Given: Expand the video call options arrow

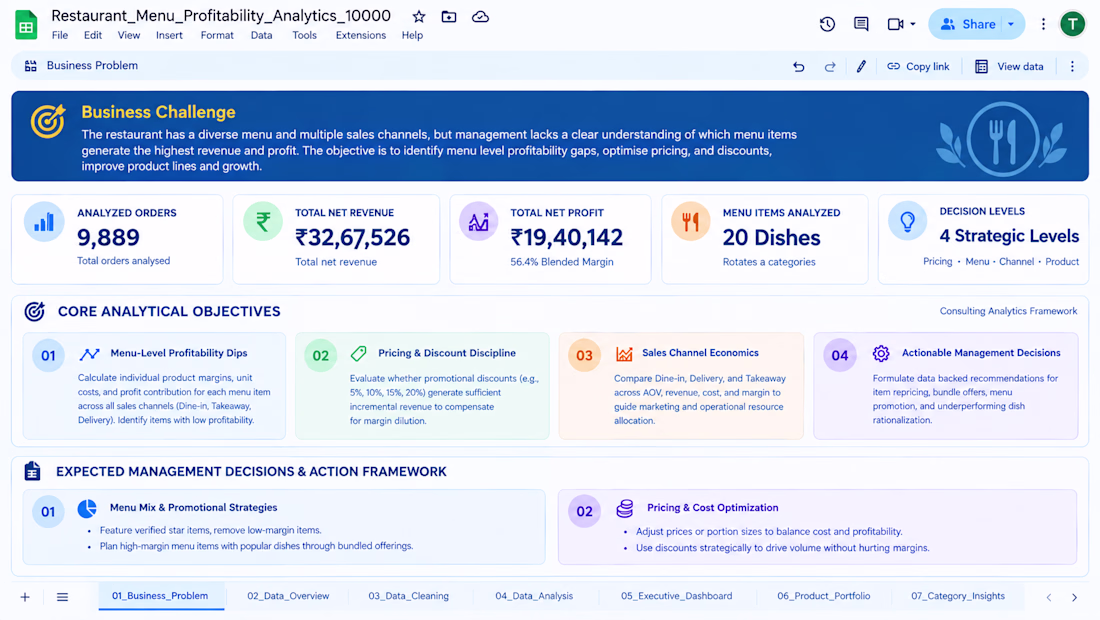Looking at the screenshot, I should coord(913,25).
